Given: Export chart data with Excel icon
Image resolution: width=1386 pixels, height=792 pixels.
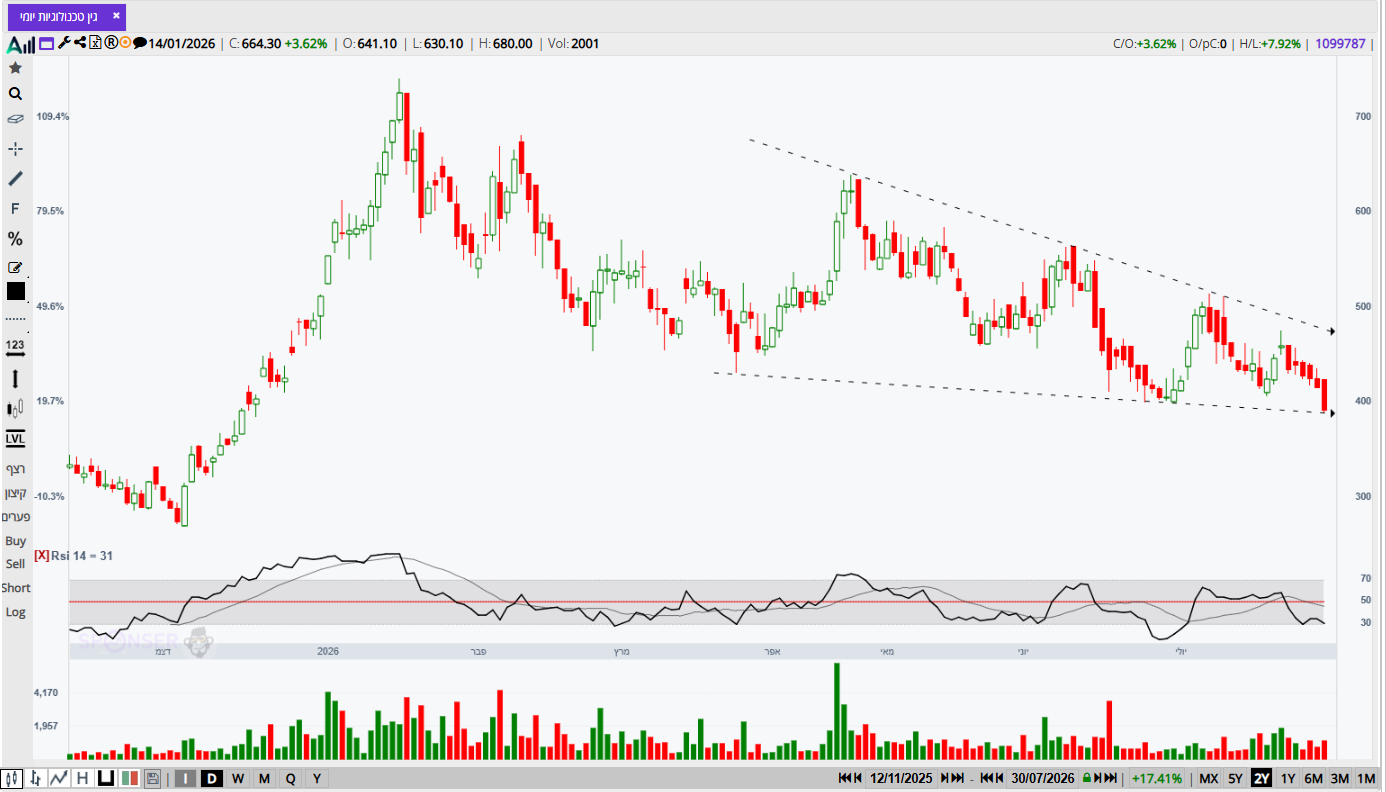Looking at the screenshot, I should pyautogui.click(x=96, y=43).
